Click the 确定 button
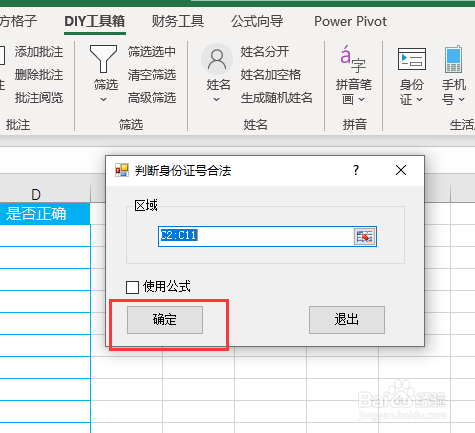This screenshot has width=475, height=433. point(165,320)
